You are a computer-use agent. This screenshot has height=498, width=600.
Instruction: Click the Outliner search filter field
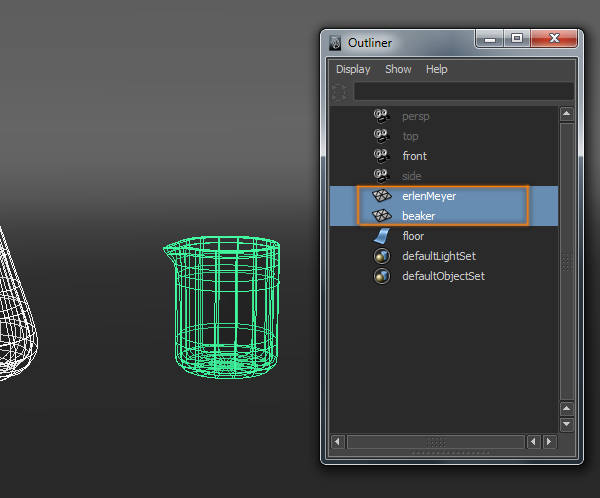(463, 91)
